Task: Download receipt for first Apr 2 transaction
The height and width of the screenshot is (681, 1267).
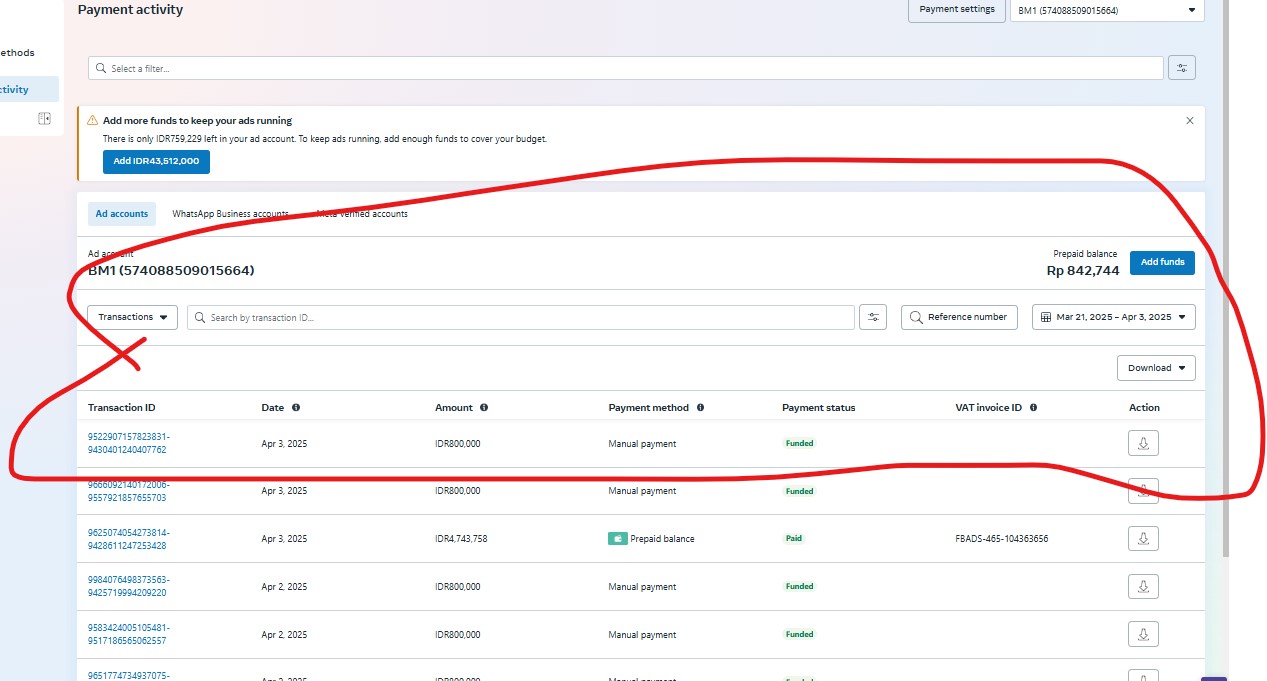Action: pos(1143,587)
